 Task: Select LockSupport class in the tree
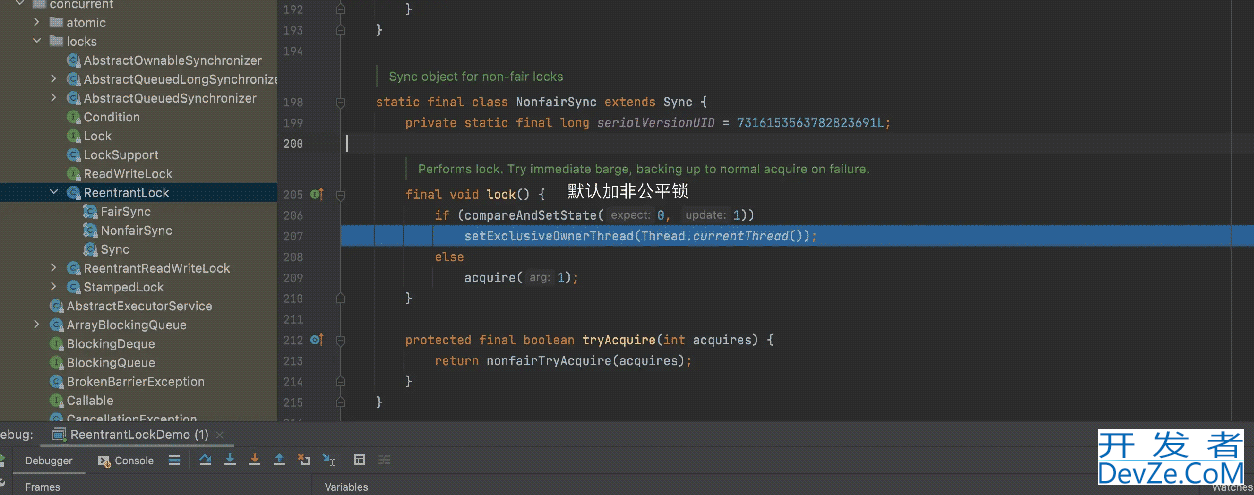tap(120, 155)
